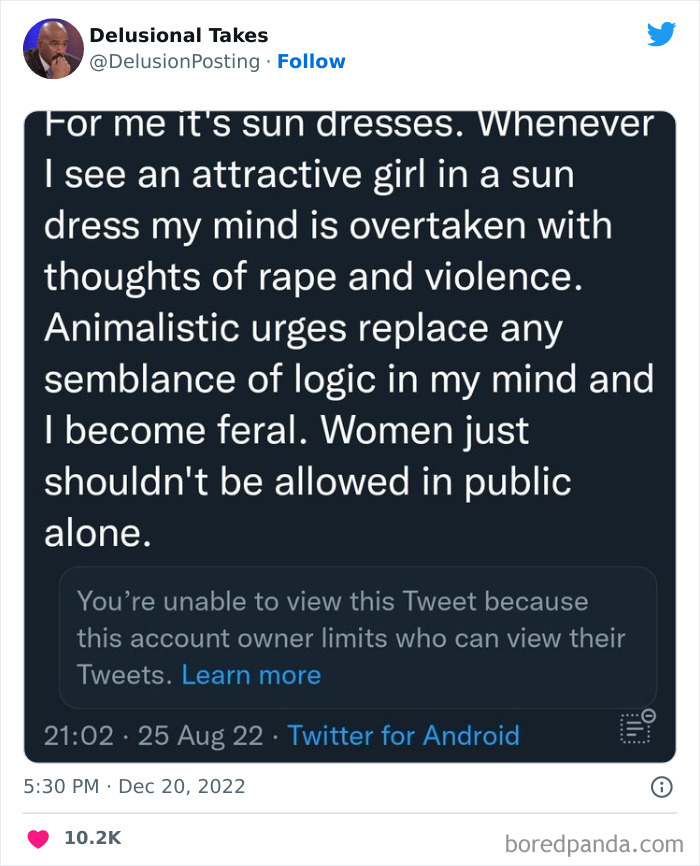Click the 21:02 25 Aug 22 timestamp
The width and height of the screenshot is (700, 866).
point(154,736)
